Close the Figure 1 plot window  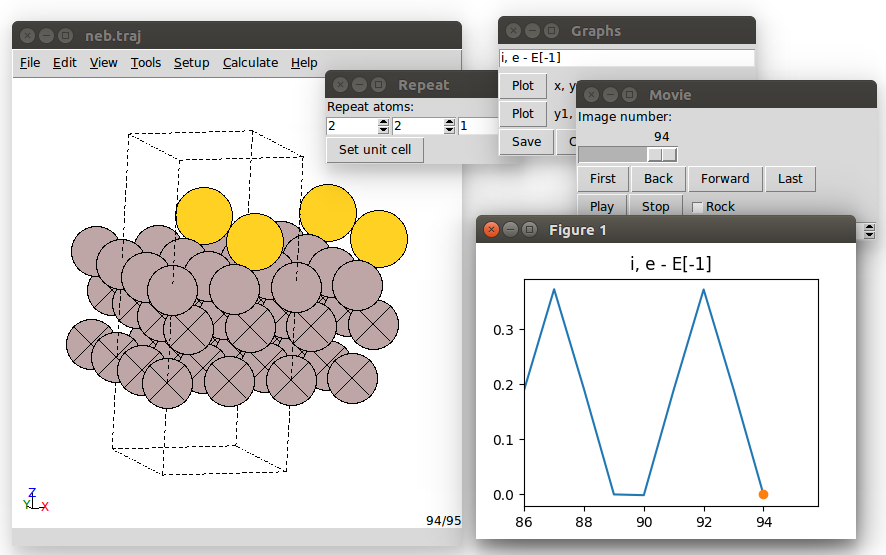tap(491, 230)
